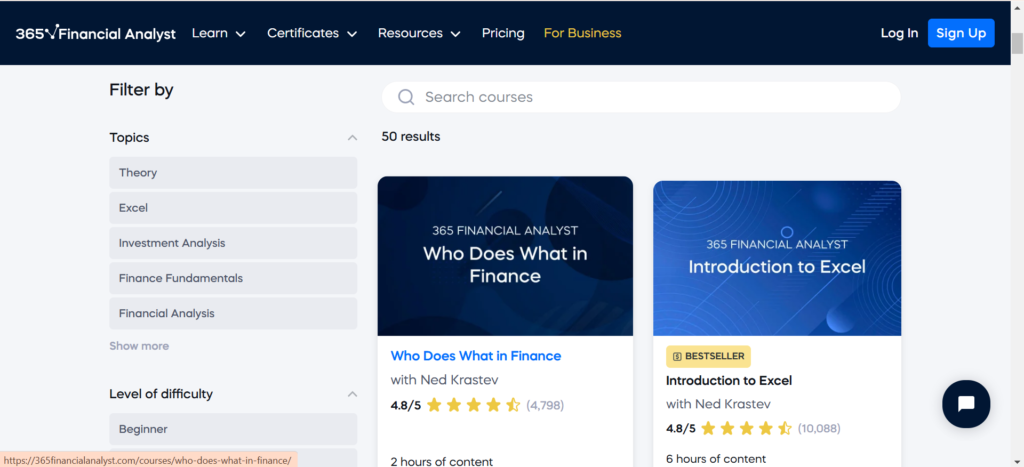
Task: Open the Introduction to Excel course title
Action: pos(729,381)
